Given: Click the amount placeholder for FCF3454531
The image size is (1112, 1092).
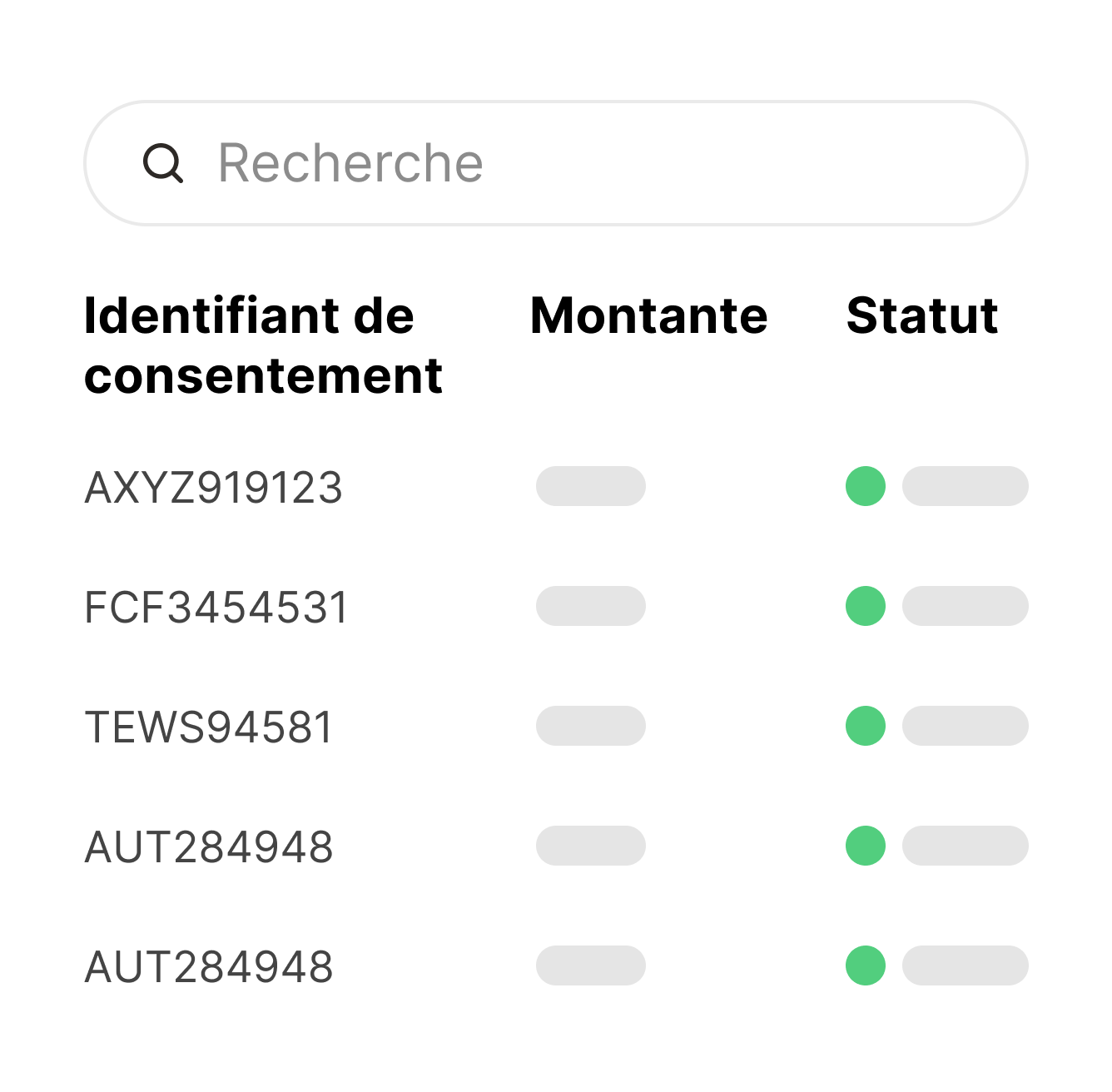Looking at the screenshot, I should [591, 606].
